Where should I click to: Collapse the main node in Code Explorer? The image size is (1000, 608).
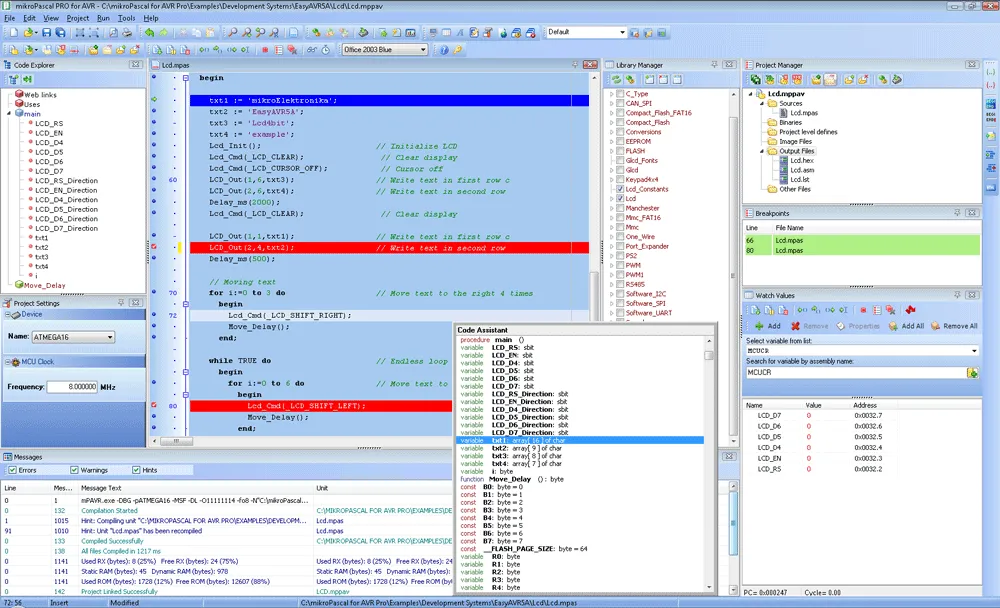(x=9, y=114)
